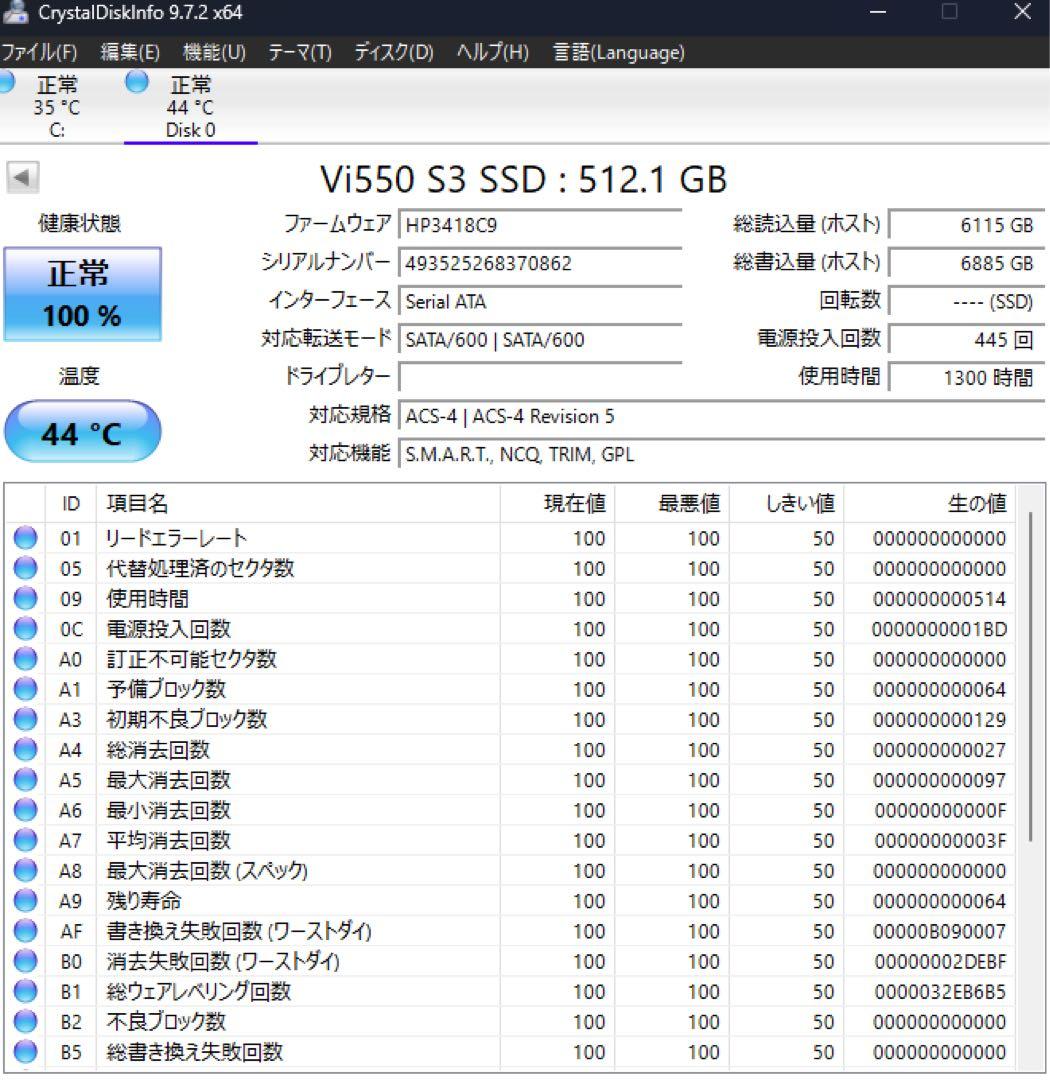Click the interface field Serial ATA
The width and height of the screenshot is (1050, 1080).
pyautogui.click(x=540, y=302)
